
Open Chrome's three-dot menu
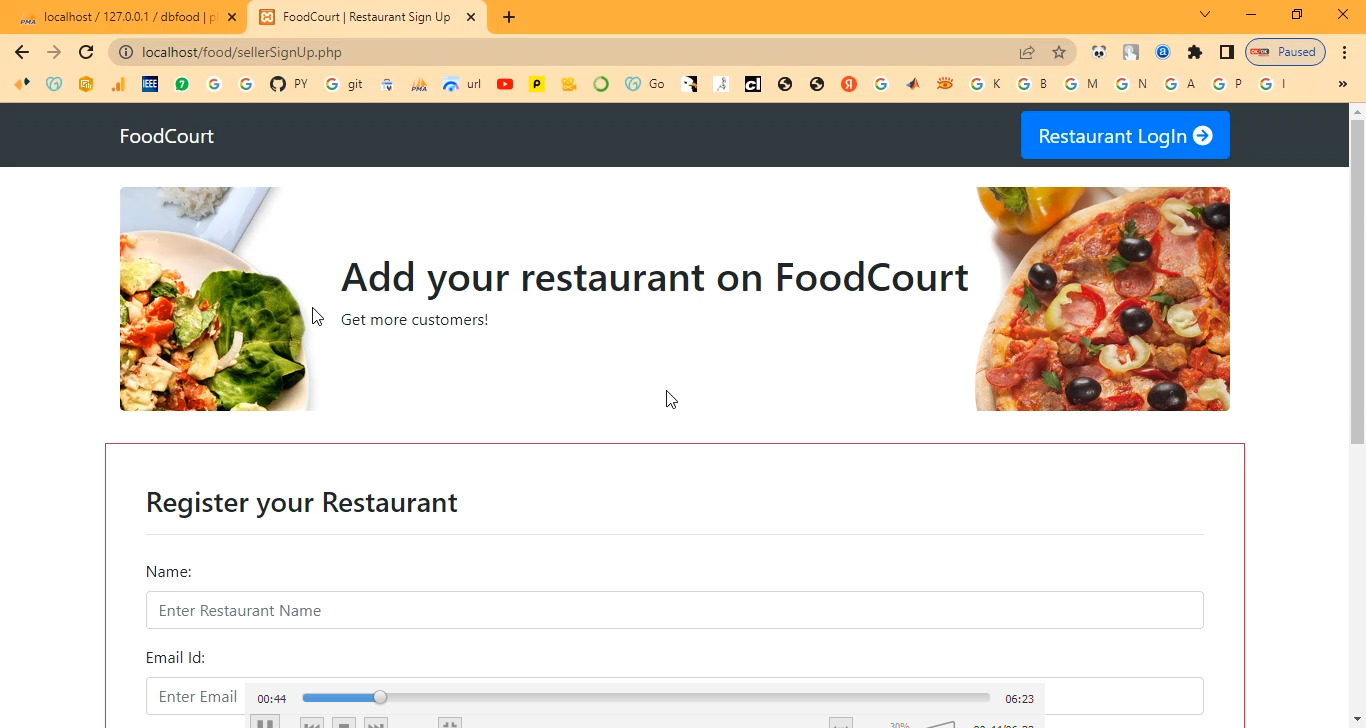click(1345, 52)
